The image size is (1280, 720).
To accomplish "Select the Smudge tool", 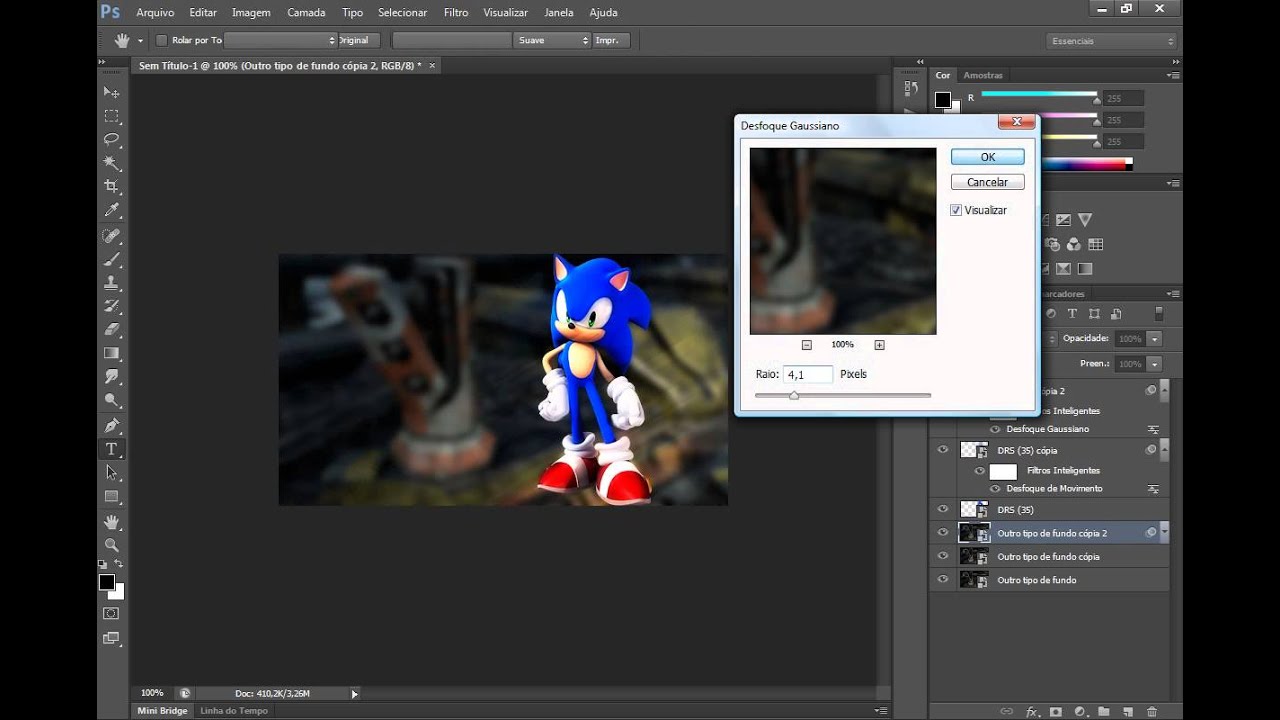I will click(112, 377).
